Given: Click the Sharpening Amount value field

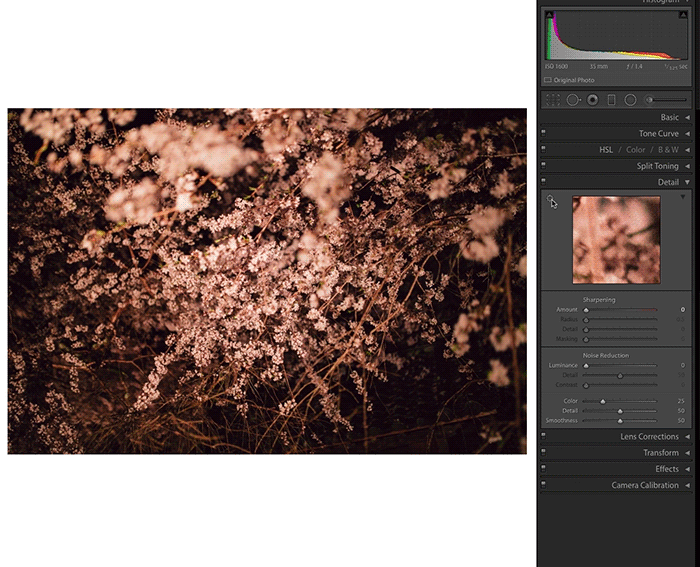Looking at the screenshot, I should pos(683,309).
